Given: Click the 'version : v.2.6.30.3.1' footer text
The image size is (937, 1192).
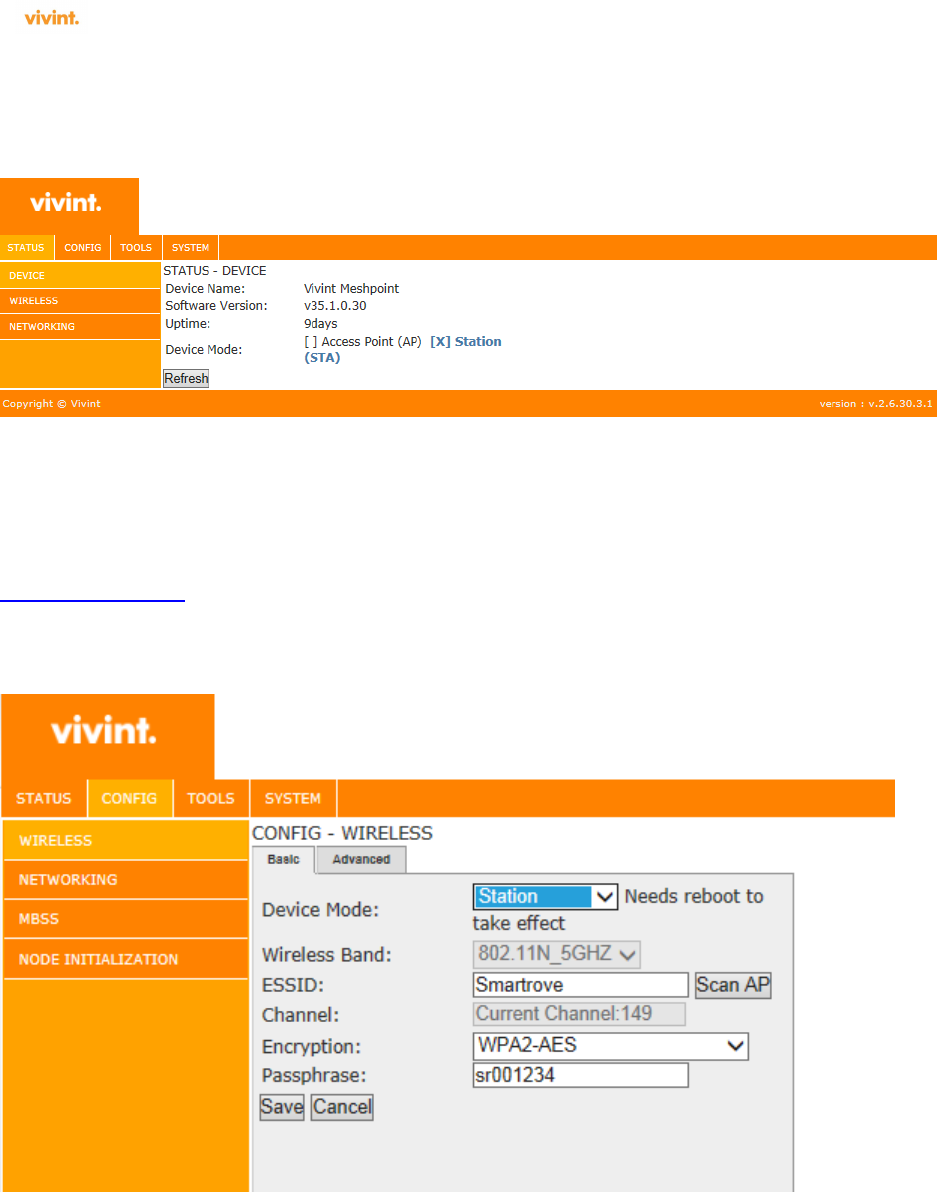Looking at the screenshot, I should pos(875,404).
